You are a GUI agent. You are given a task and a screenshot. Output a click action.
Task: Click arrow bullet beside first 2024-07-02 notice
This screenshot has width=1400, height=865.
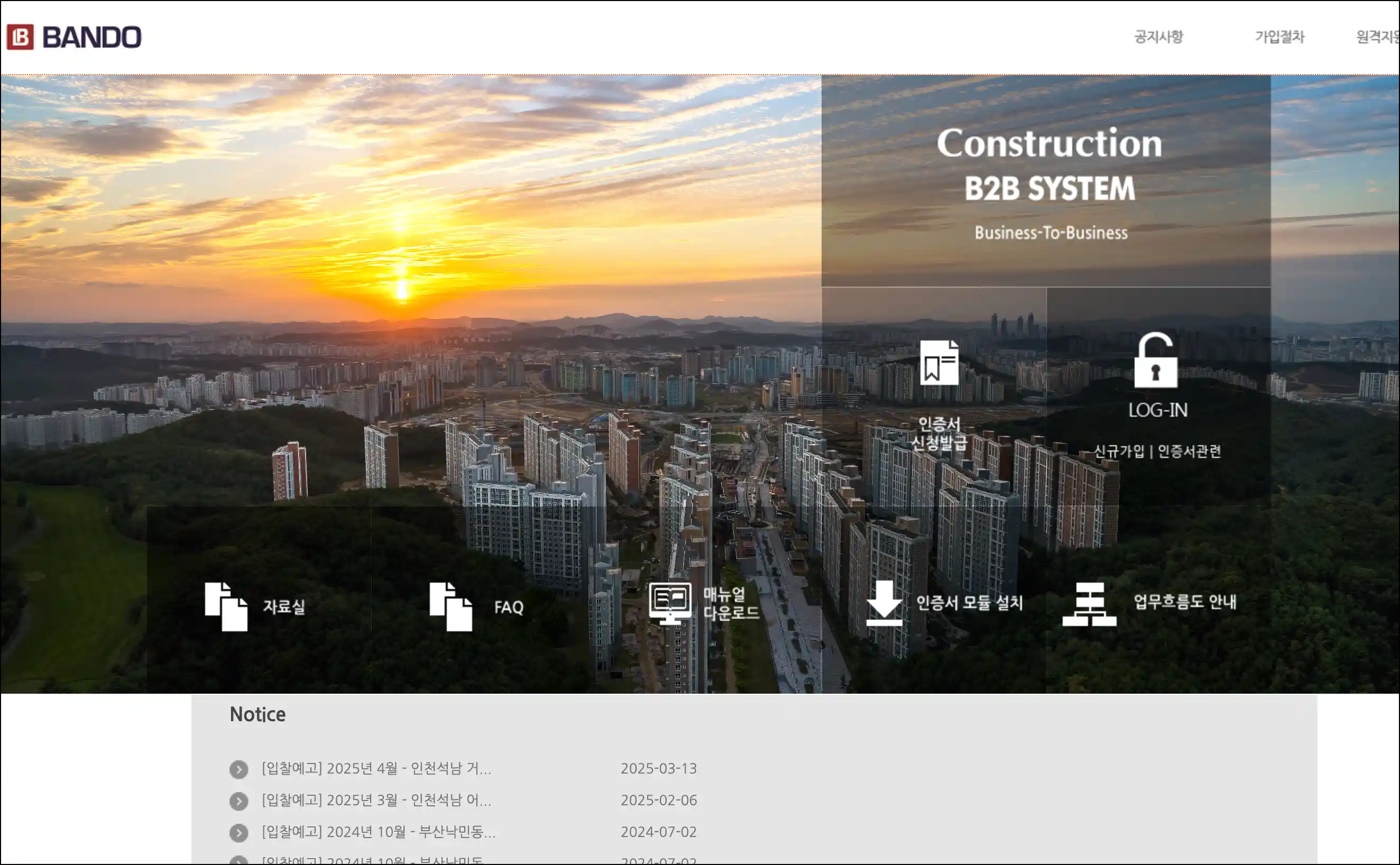(238, 832)
